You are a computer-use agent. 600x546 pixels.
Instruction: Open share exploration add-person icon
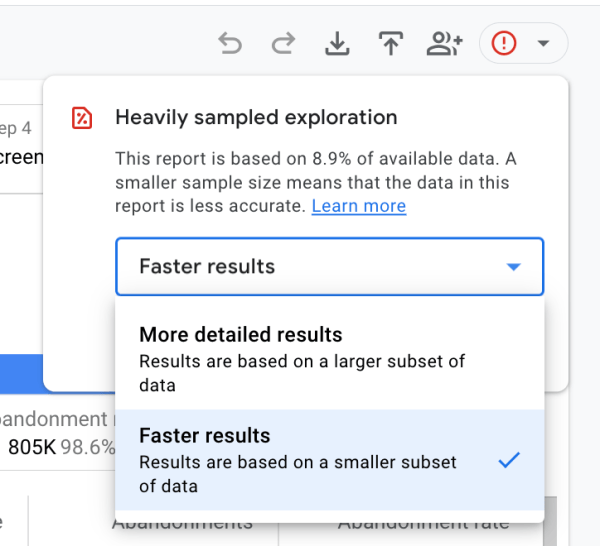[444, 44]
